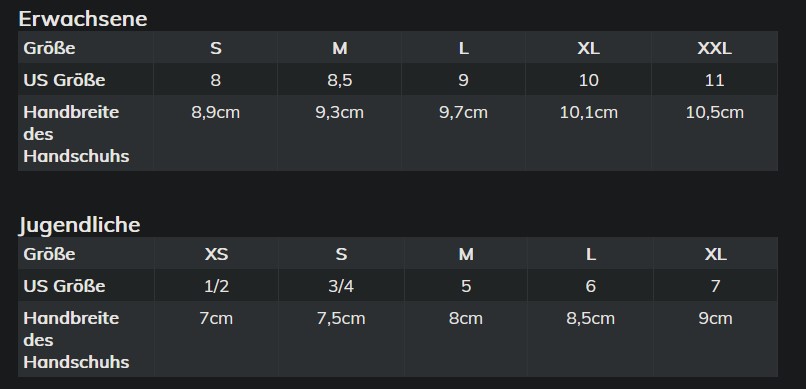Click the 8cm youth hand width cell
Image resolution: width=806 pixels, height=389 pixels.
pyautogui.click(x=466, y=339)
